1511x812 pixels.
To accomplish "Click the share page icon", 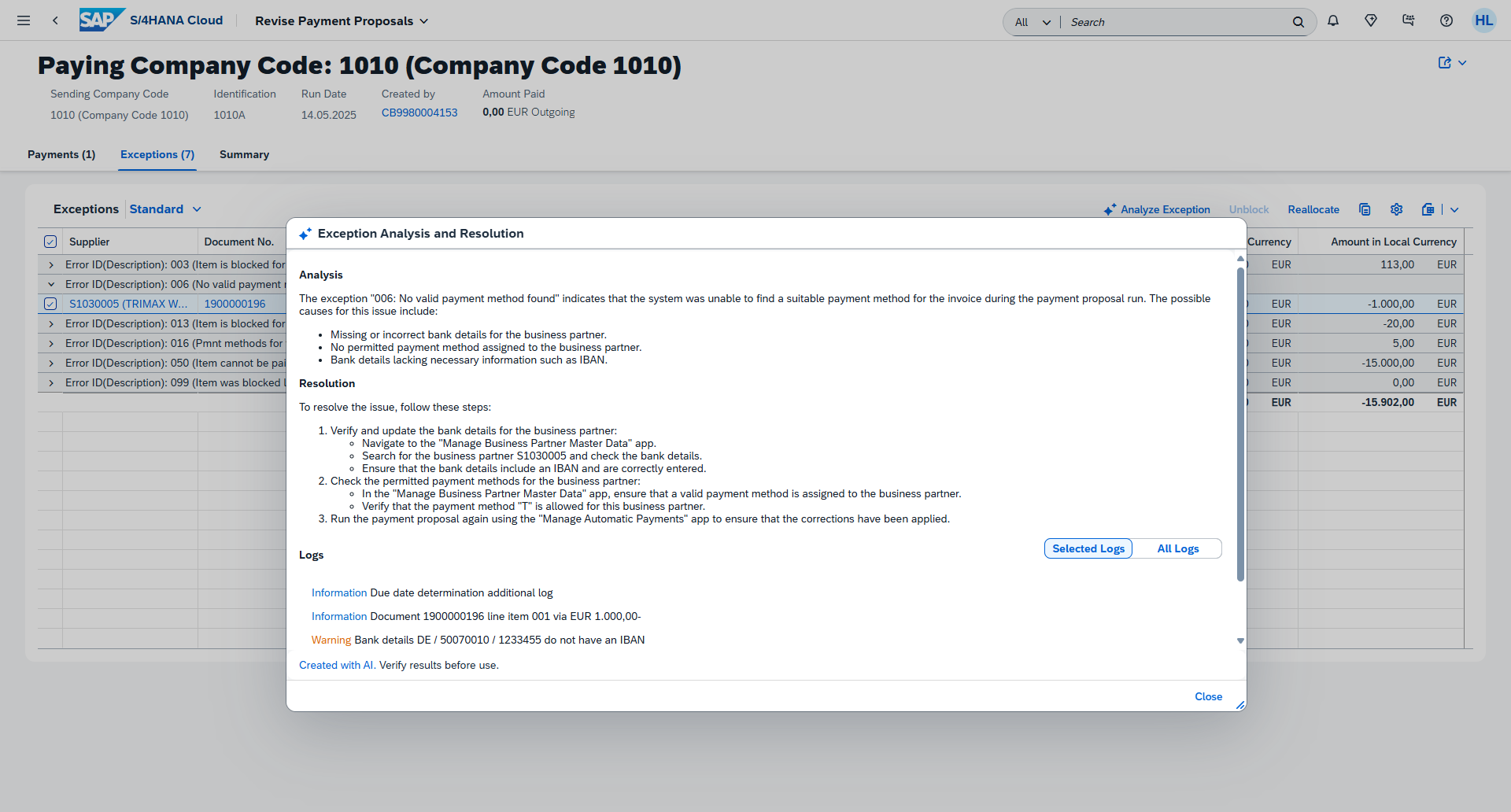I will tap(1445, 63).
